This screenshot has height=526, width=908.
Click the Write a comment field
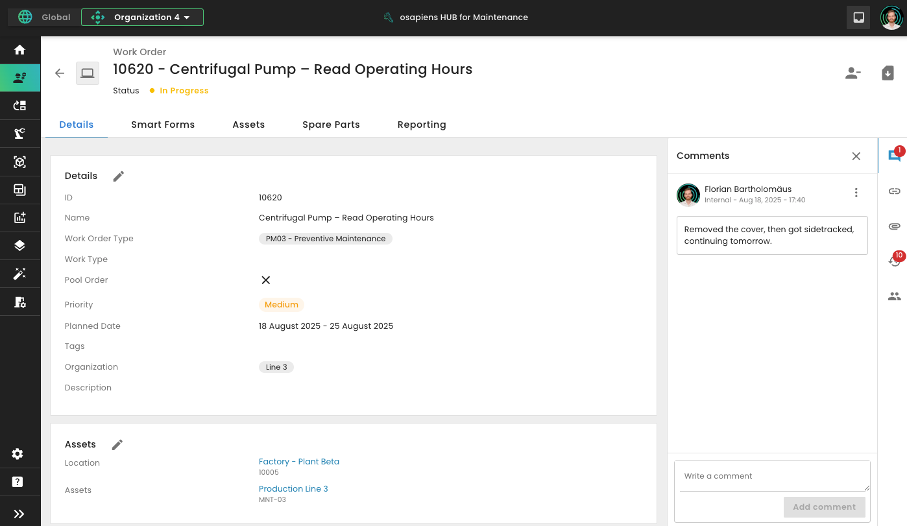[771, 476]
